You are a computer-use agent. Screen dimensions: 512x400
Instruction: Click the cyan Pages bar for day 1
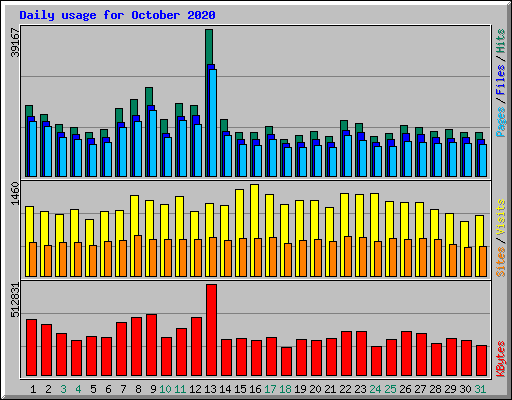click(33, 149)
